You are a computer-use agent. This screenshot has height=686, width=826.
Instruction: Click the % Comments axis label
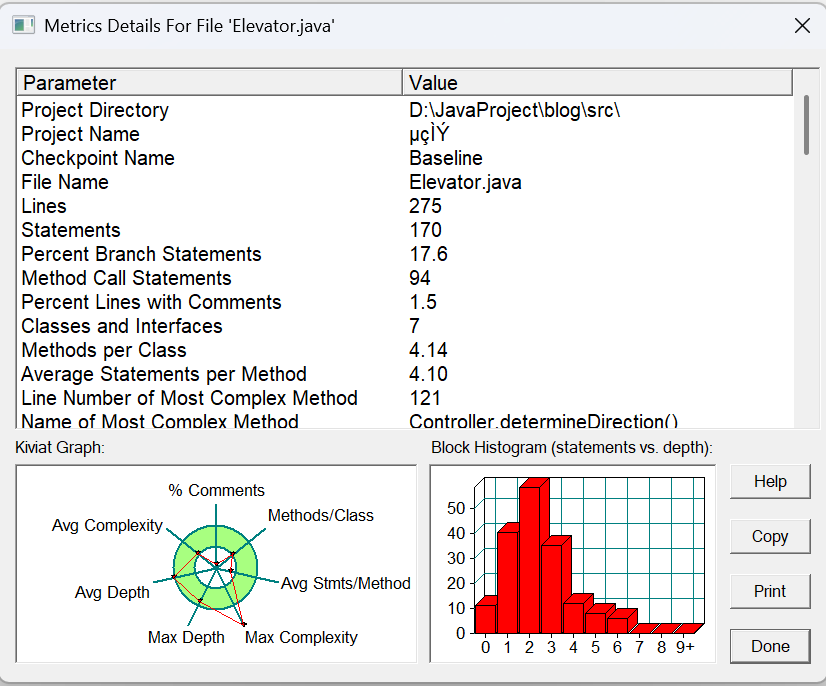pos(216,491)
